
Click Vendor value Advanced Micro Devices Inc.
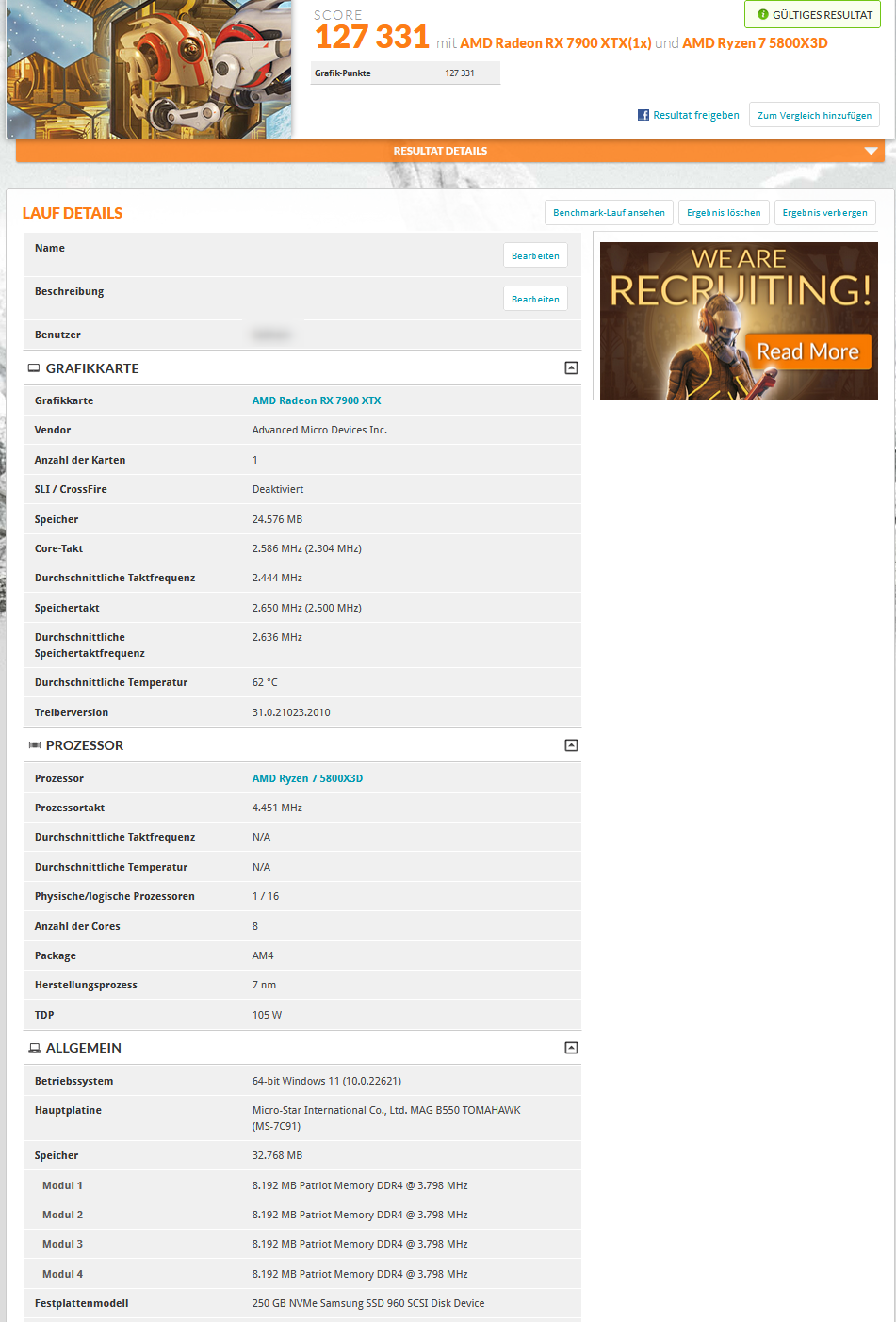(319, 430)
